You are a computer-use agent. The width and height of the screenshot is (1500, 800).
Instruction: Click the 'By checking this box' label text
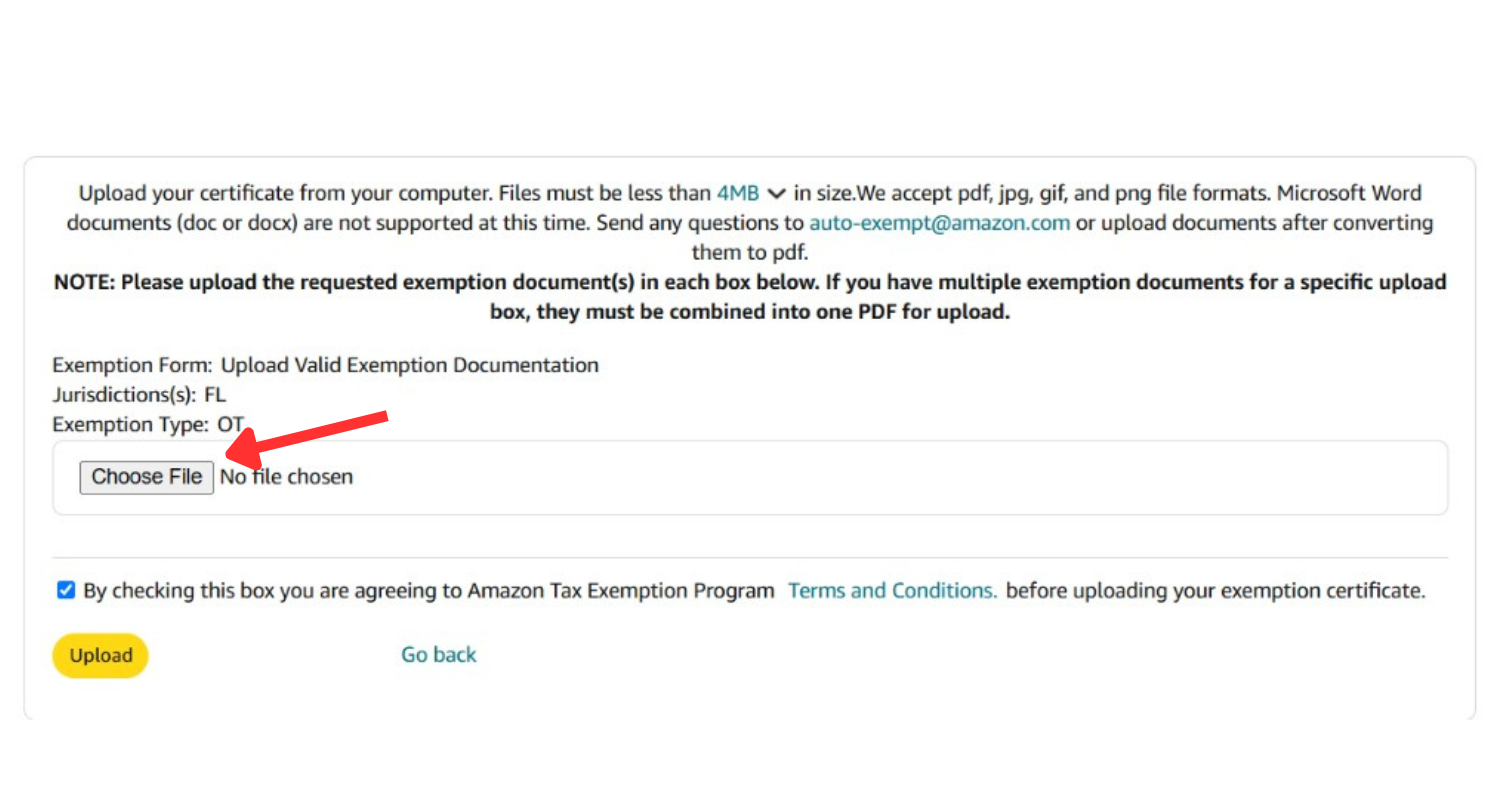tap(428, 591)
